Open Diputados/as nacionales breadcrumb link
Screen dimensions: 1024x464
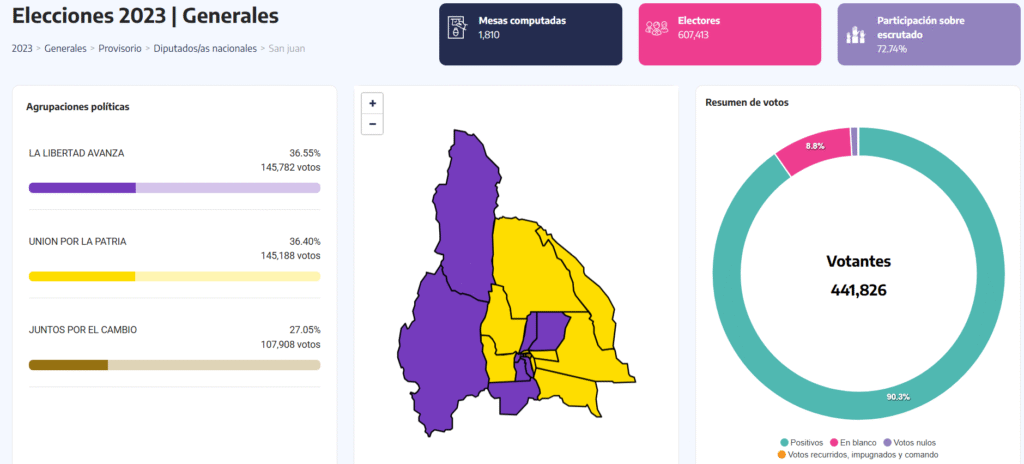(x=205, y=48)
